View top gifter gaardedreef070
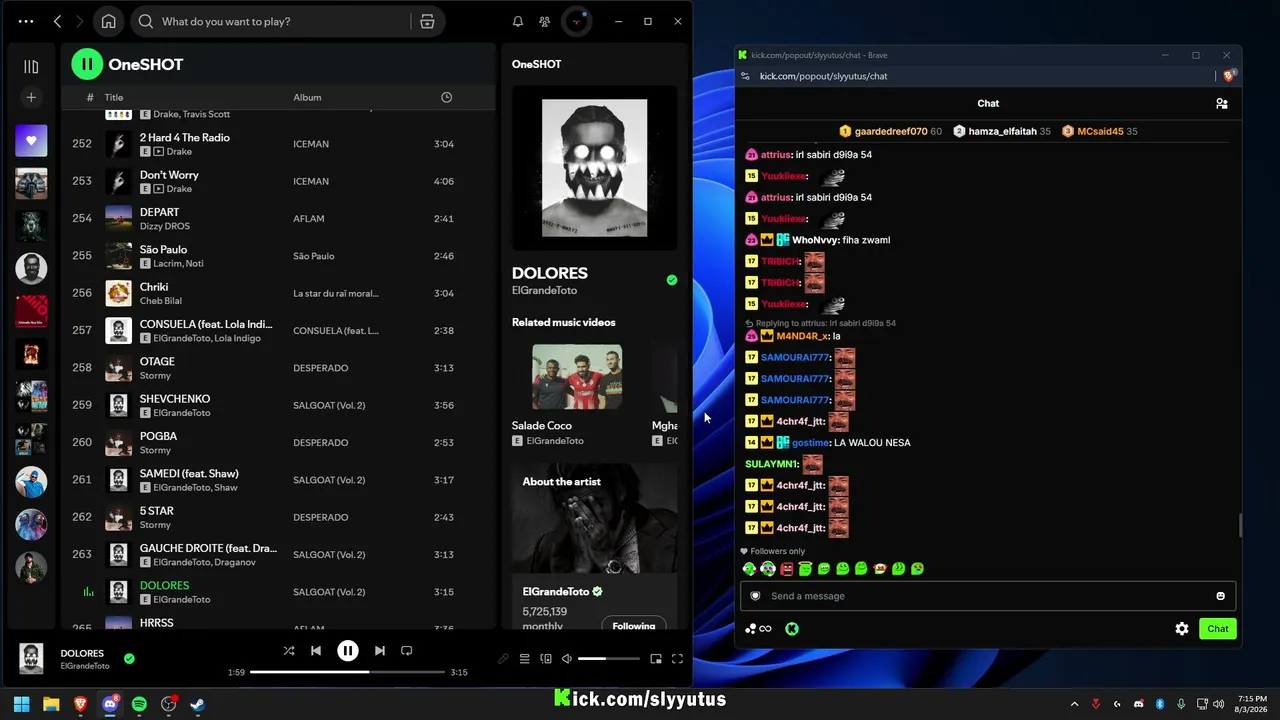1280x720 pixels. click(x=891, y=131)
